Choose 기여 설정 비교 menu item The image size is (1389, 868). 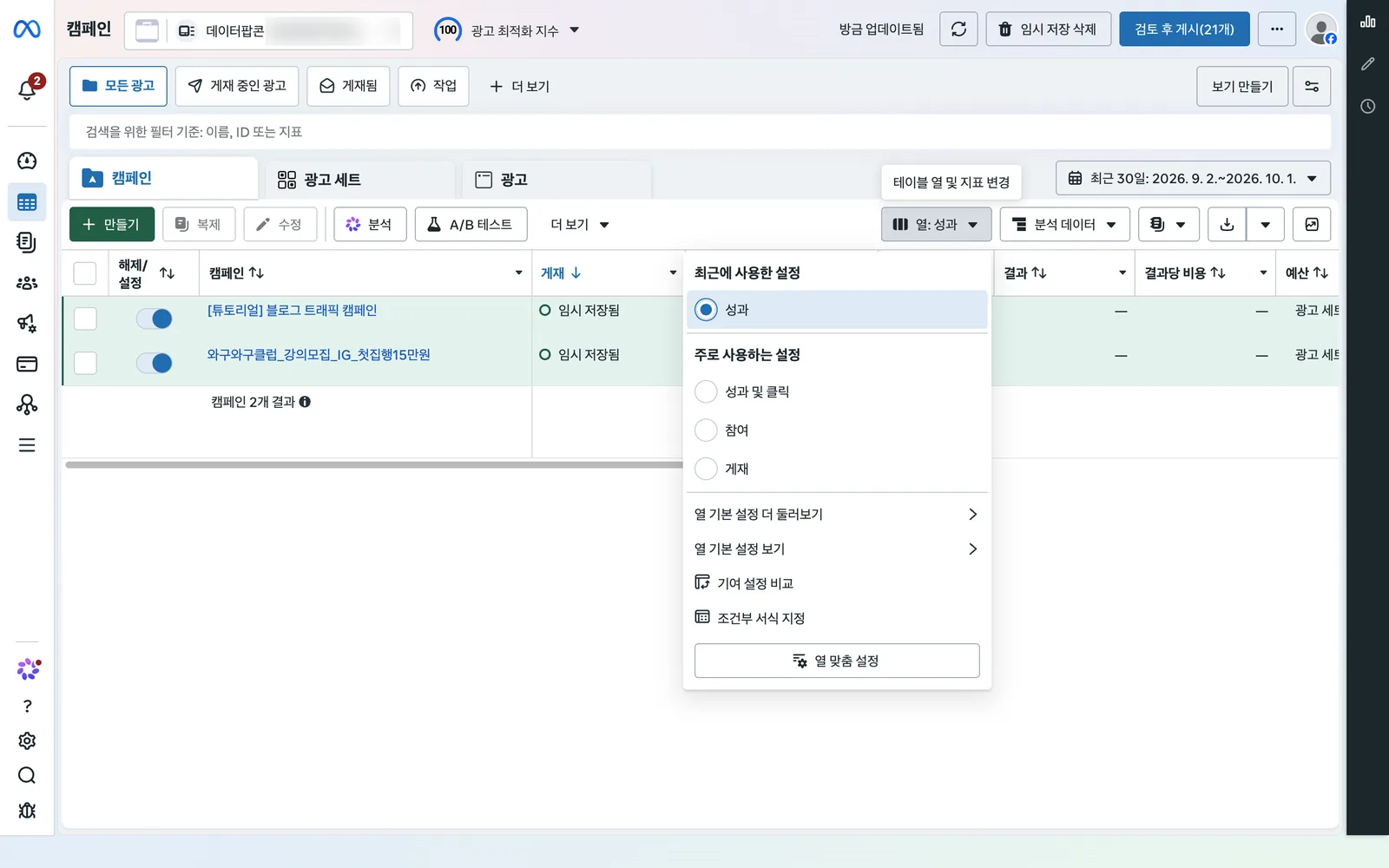point(837,583)
